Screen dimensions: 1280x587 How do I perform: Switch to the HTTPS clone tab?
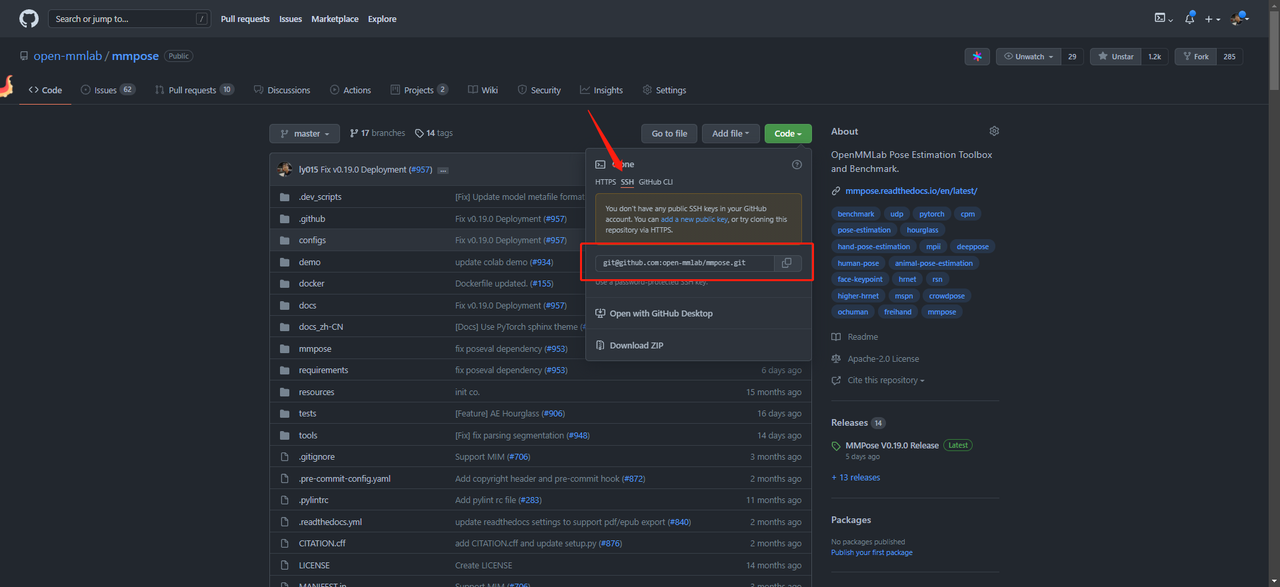[x=605, y=182]
